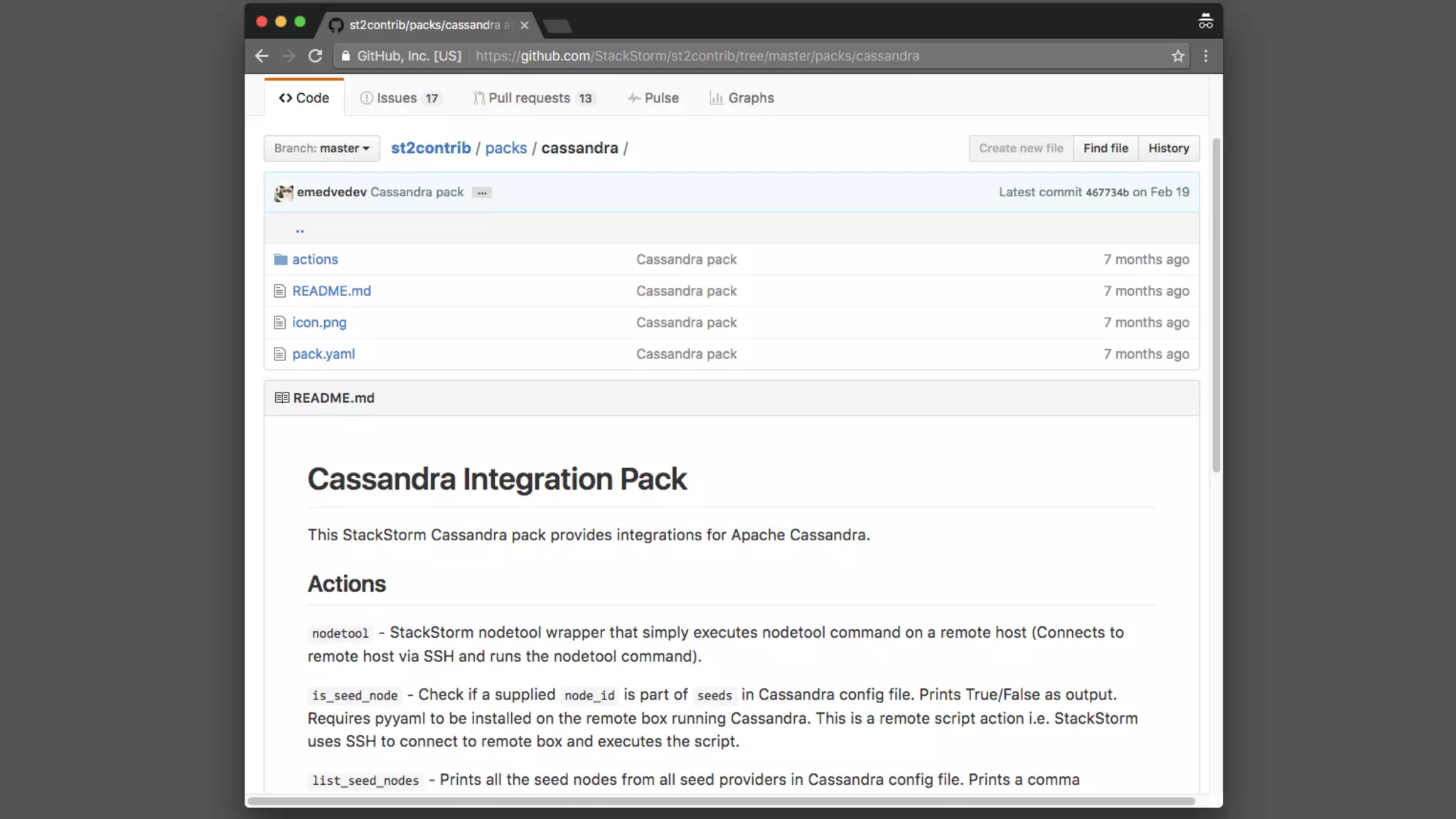Click the pack.yaml file icon
This screenshot has height=819, width=1456.
[x=280, y=354]
